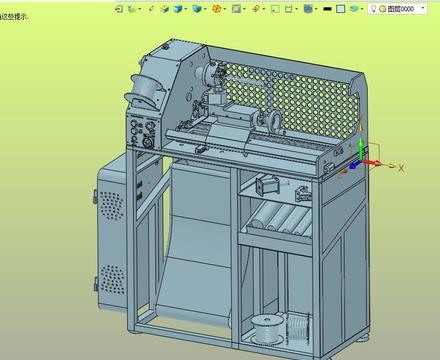Select the blue shaded cube icon
Viewport: 440px width, 360px height.
pyautogui.click(x=178, y=9)
